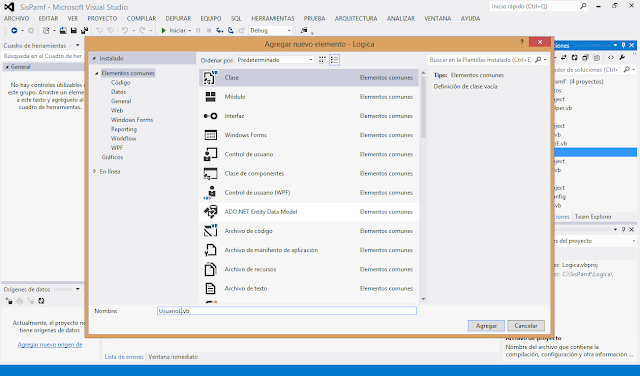The width and height of the screenshot is (640, 376).
Task: Click Save All in main toolbar
Action: click(84, 31)
